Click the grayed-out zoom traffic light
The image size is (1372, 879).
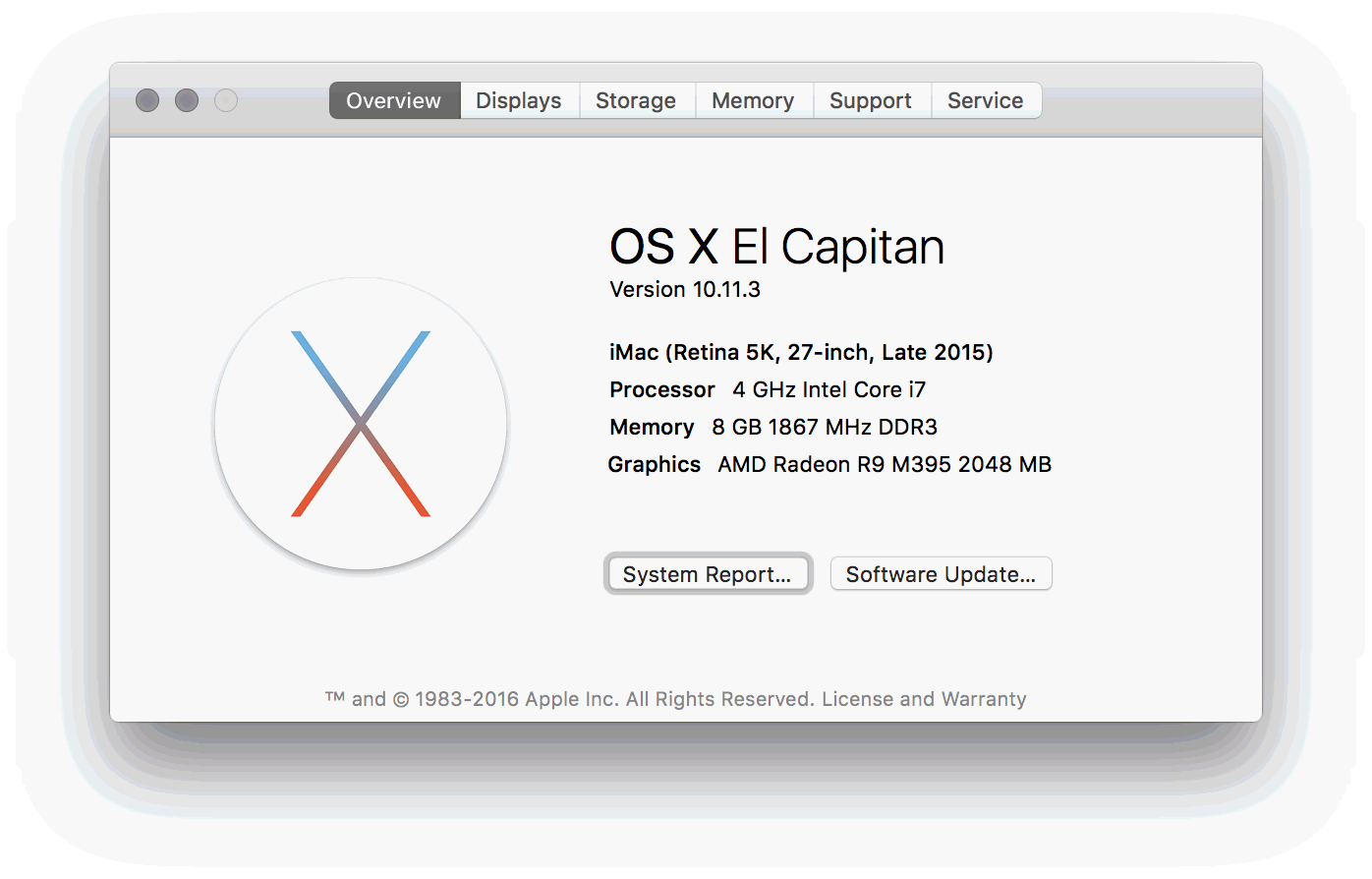pos(226,100)
